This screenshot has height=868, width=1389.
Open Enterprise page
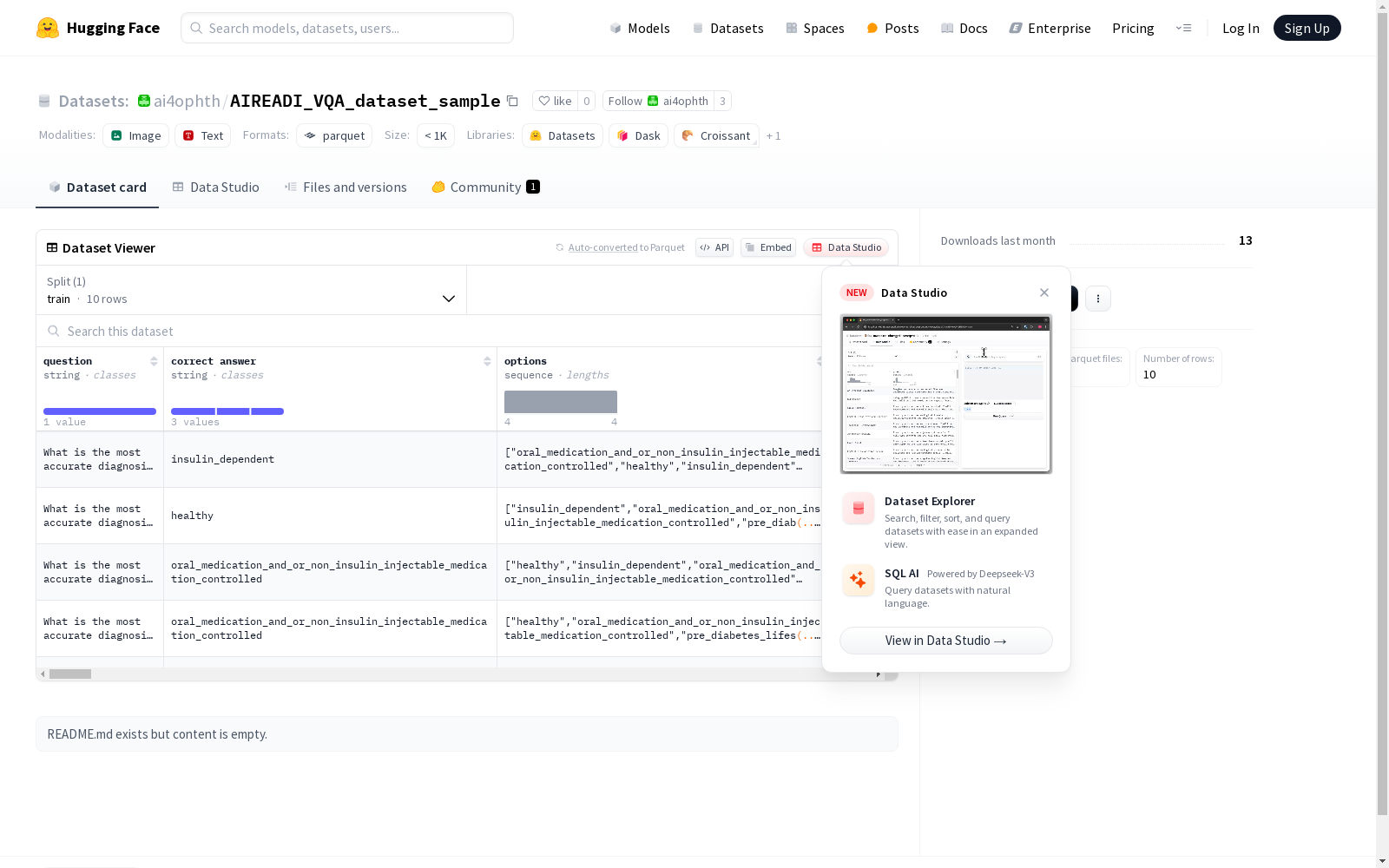(x=1050, y=28)
